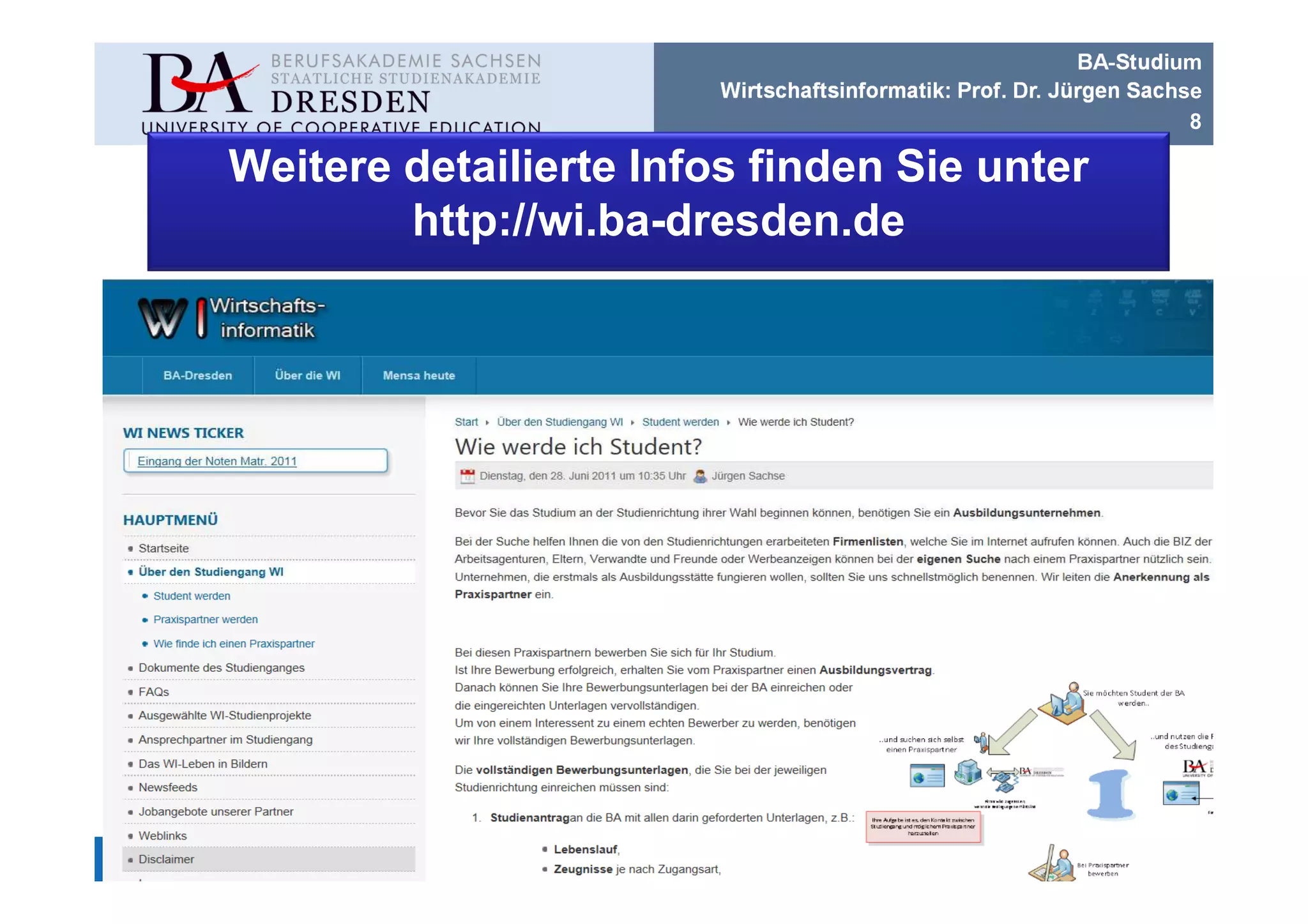Open Ansprechpartner im Studiengang entry
The height and width of the screenshot is (924, 1308).
(x=225, y=740)
